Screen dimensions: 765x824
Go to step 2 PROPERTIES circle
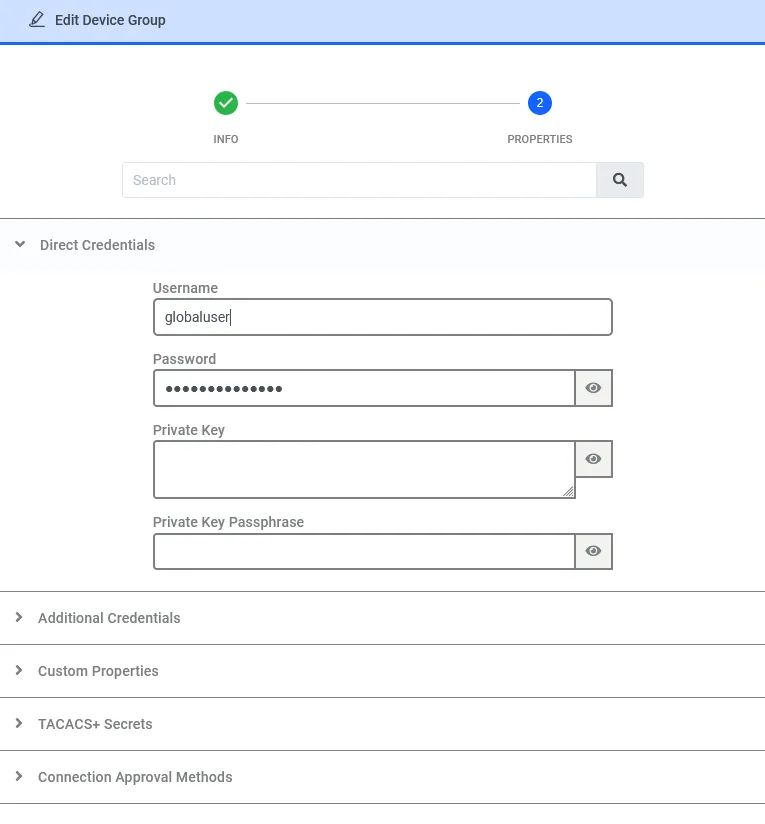coord(540,103)
